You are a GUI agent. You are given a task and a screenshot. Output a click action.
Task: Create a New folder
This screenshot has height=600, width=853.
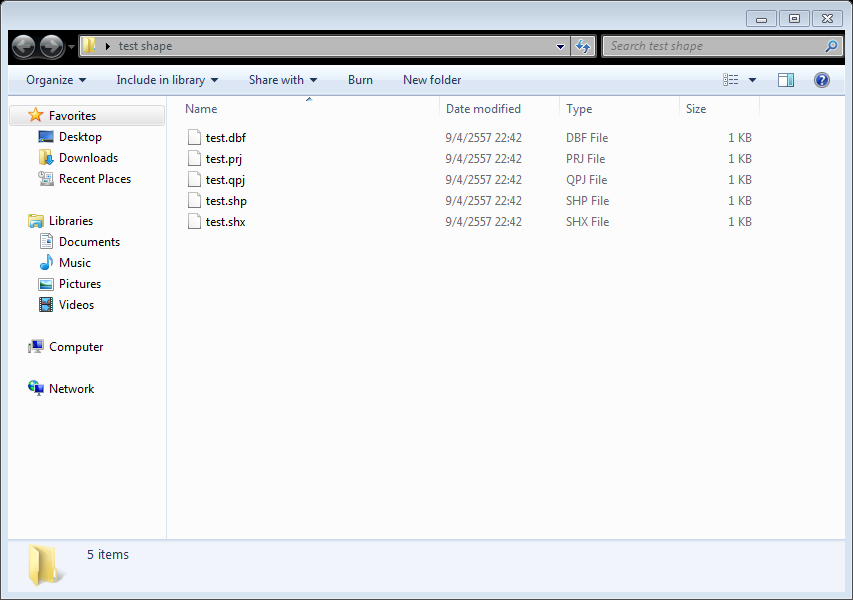(x=432, y=80)
